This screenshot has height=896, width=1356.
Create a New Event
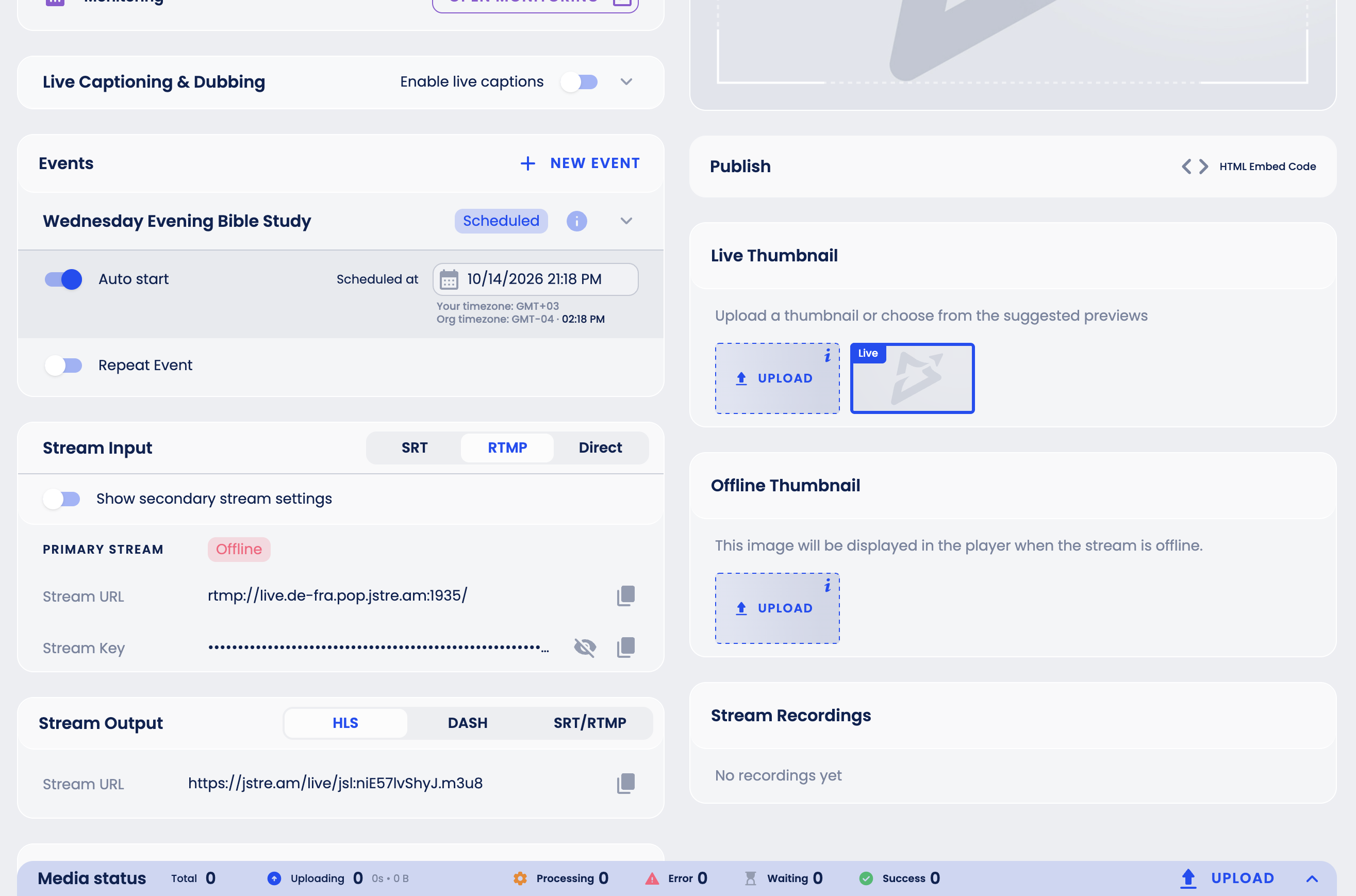[580, 163]
